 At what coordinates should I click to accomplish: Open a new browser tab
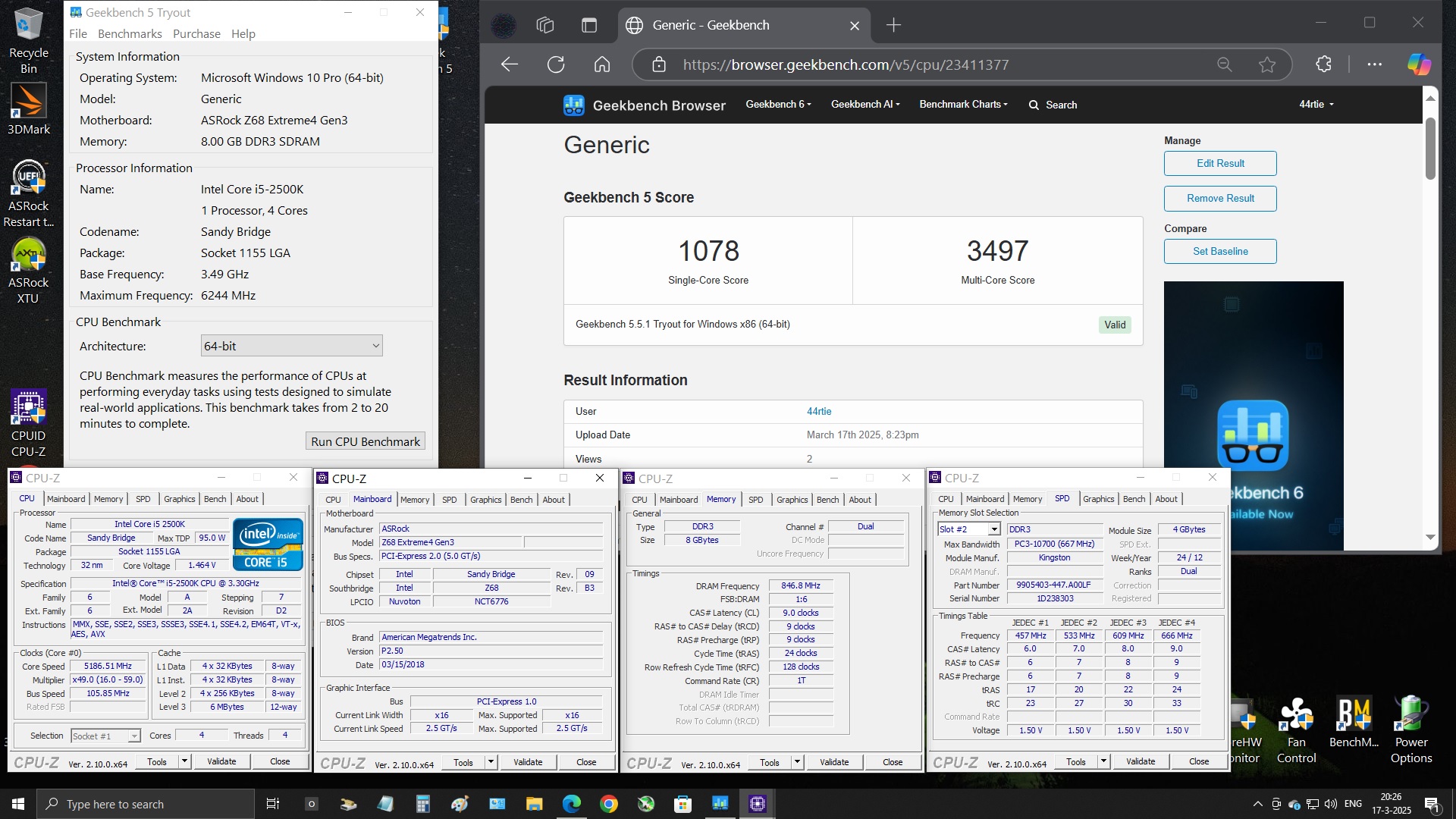(893, 25)
